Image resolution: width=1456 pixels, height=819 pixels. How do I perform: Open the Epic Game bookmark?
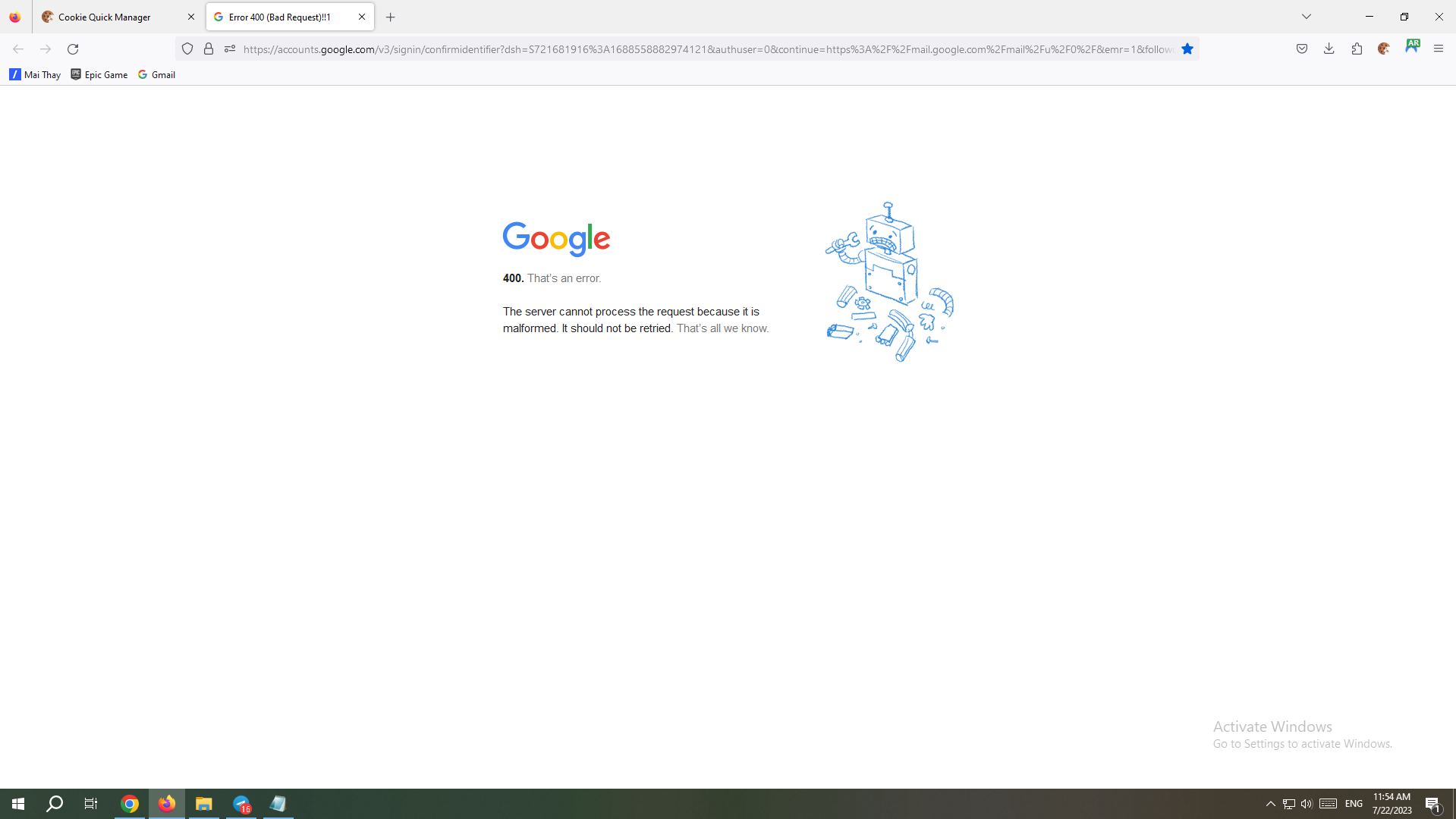99,74
